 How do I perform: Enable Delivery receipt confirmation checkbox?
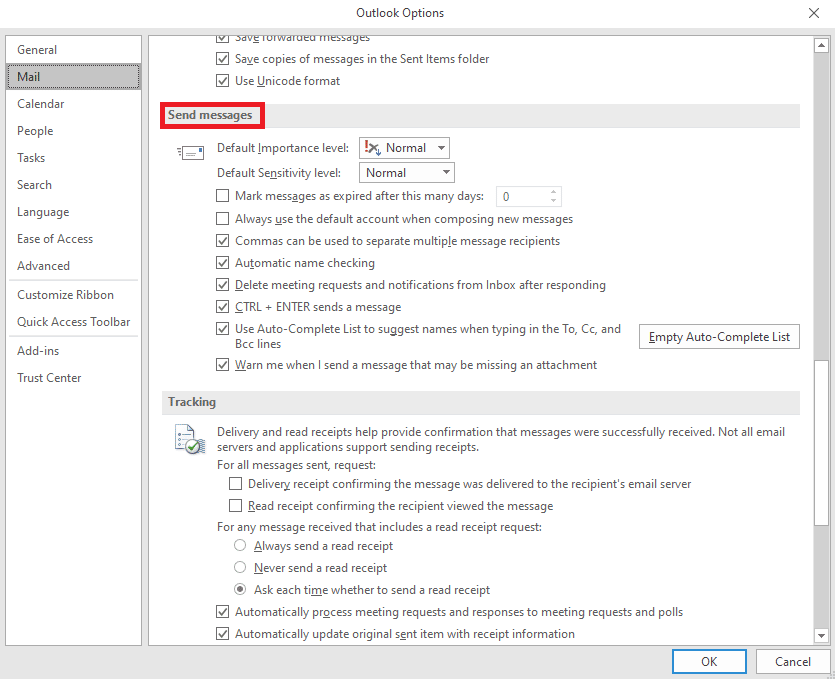pyautogui.click(x=235, y=484)
